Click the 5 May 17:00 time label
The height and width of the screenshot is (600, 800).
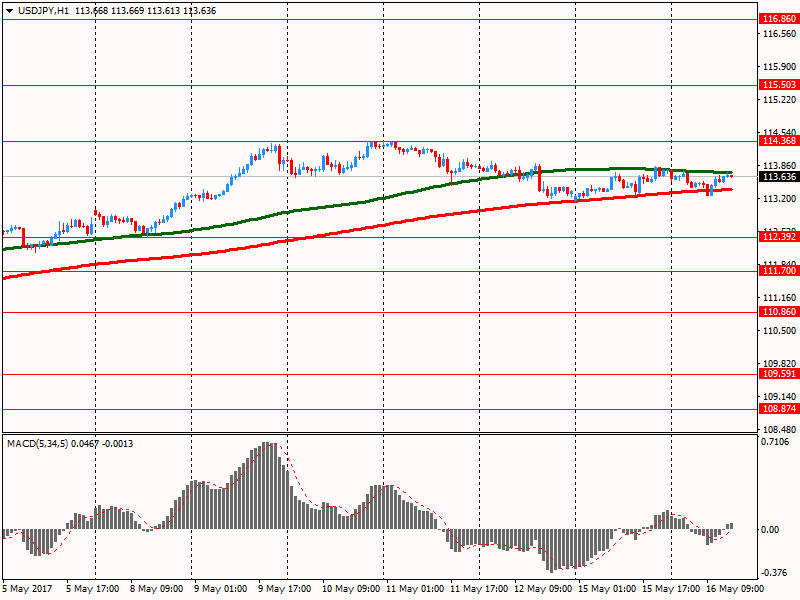coord(92,589)
